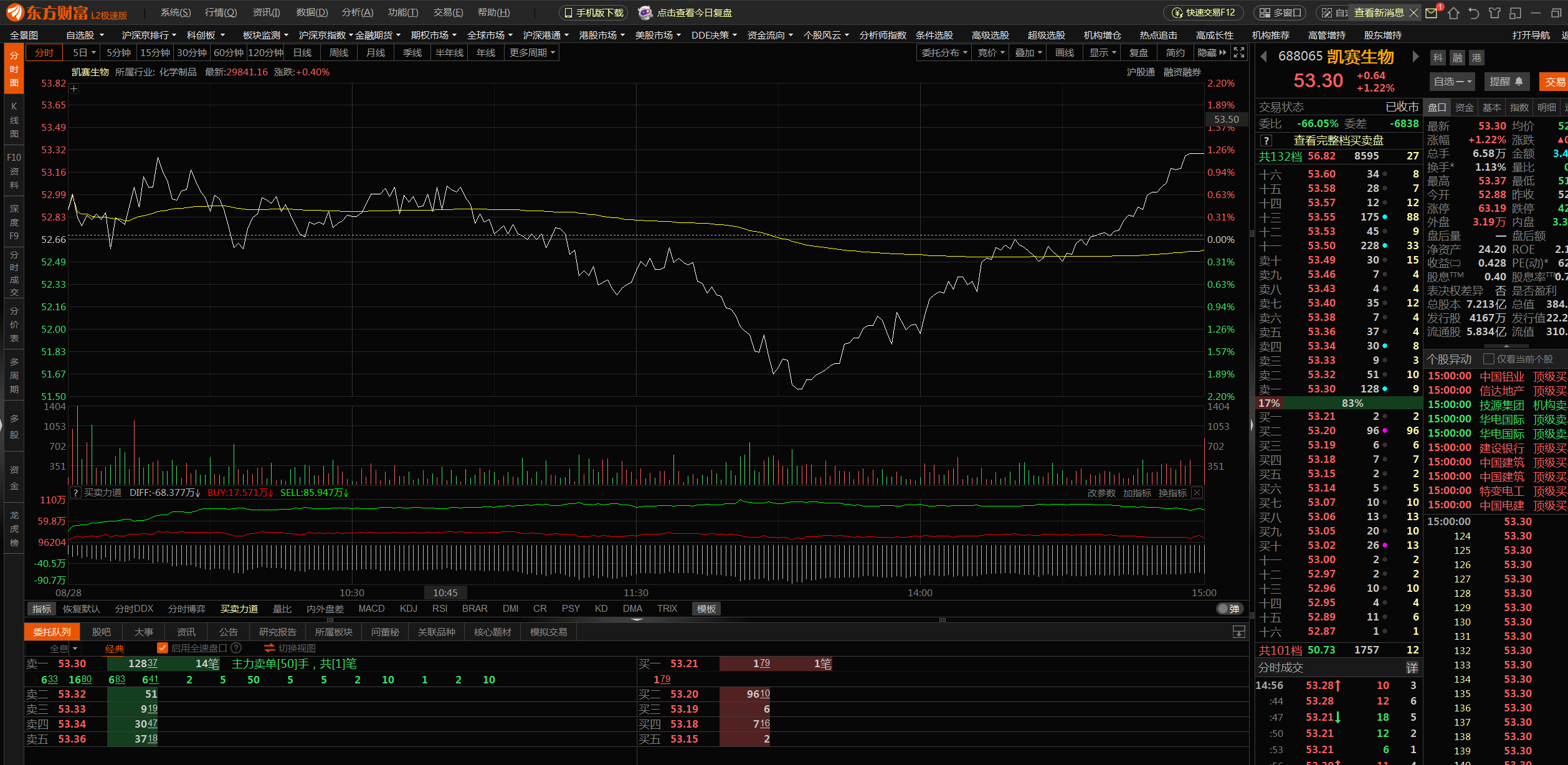
Task: Expand chart to fullscreen icon
Action: pyautogui.click(x=1239, y=53)
